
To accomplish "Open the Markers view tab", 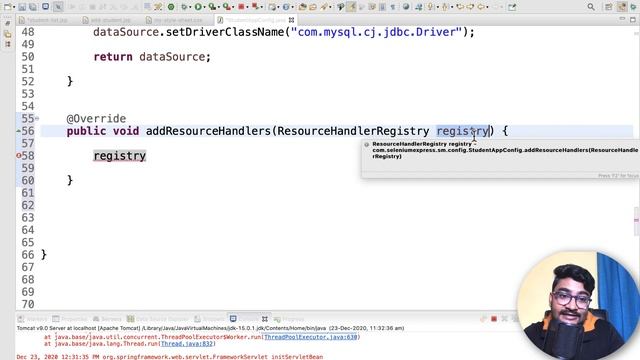I will pyautogui.click(x=33, y=319).
